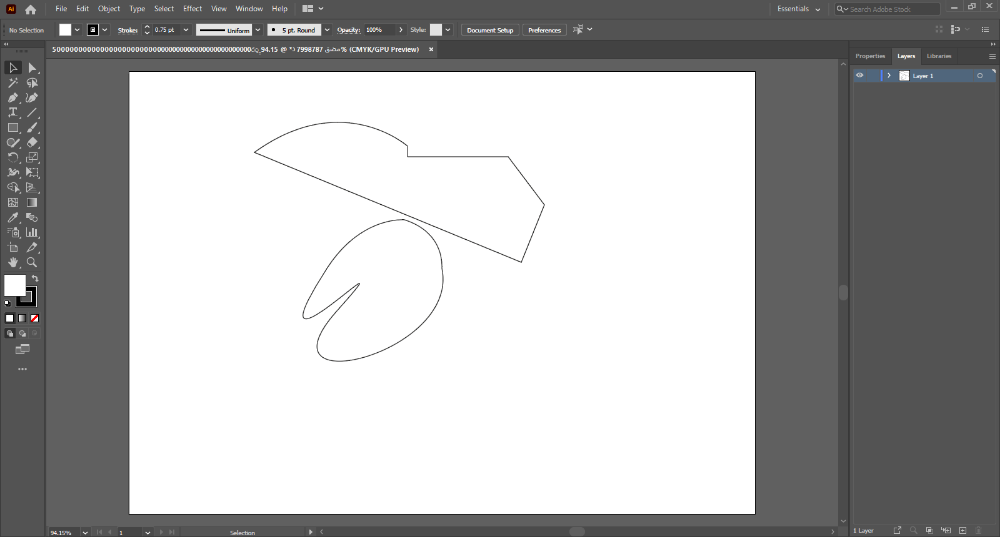1000x537 pixels.
Task: Expand Layer 1 contents chevron
Action: (889, 75)
